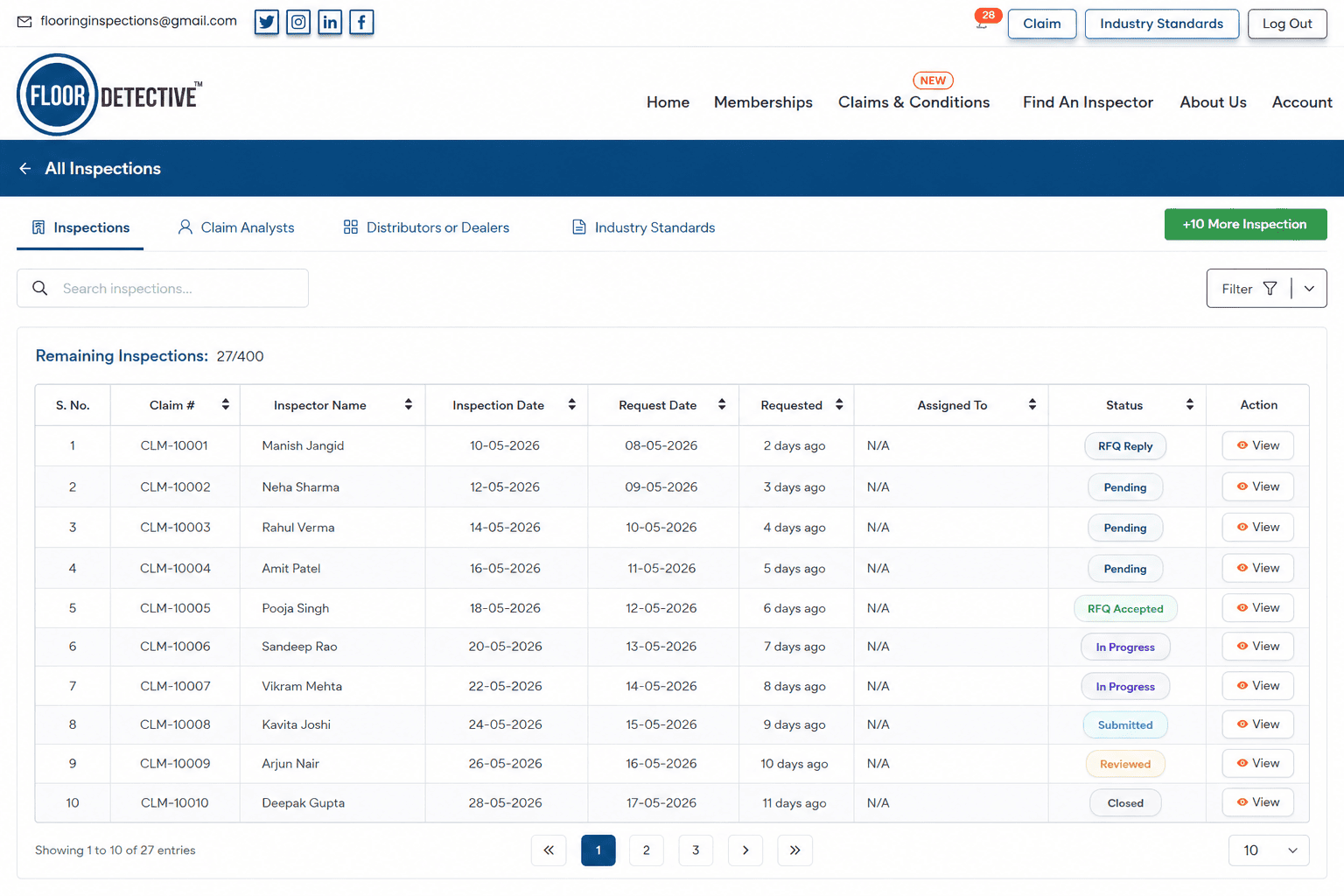The height and width of the screenshot is (896, 1344).
Task: Open the Home menu item
Action: click(668, 102)
